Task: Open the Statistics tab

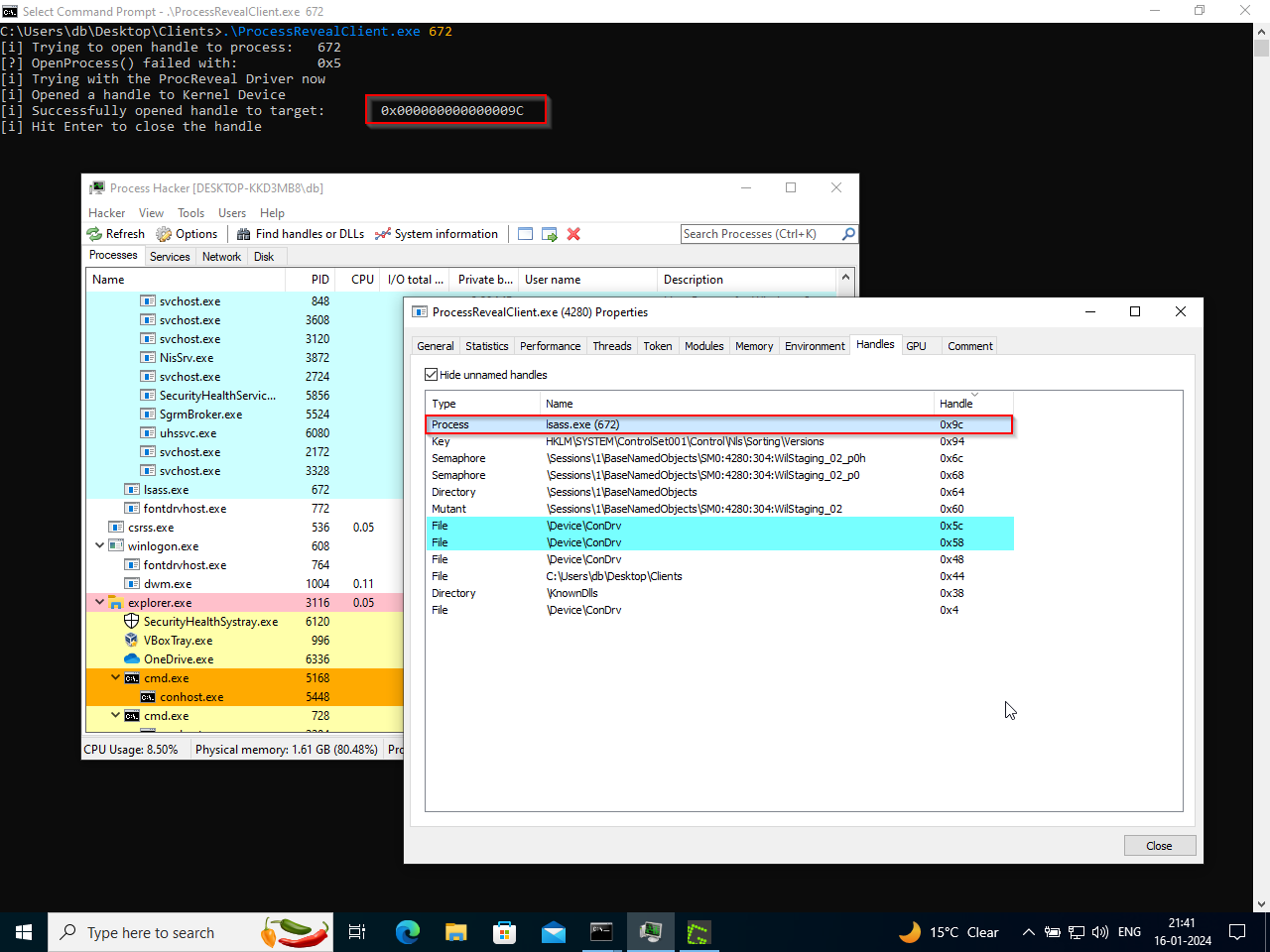Action: (x=486, y=346)
